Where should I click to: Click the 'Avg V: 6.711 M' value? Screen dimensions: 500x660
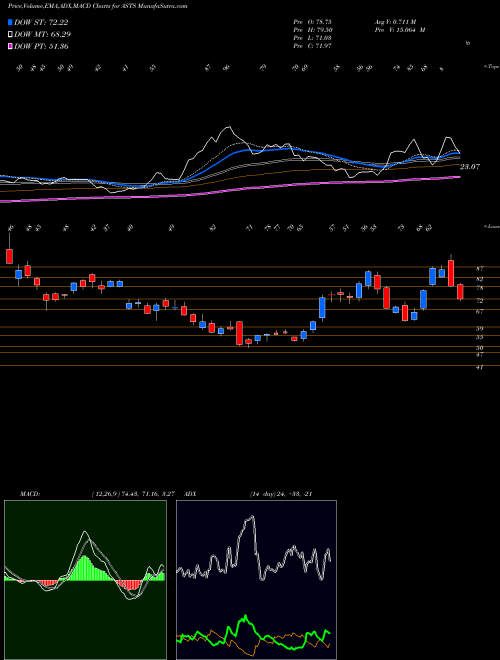pos(395,22)
